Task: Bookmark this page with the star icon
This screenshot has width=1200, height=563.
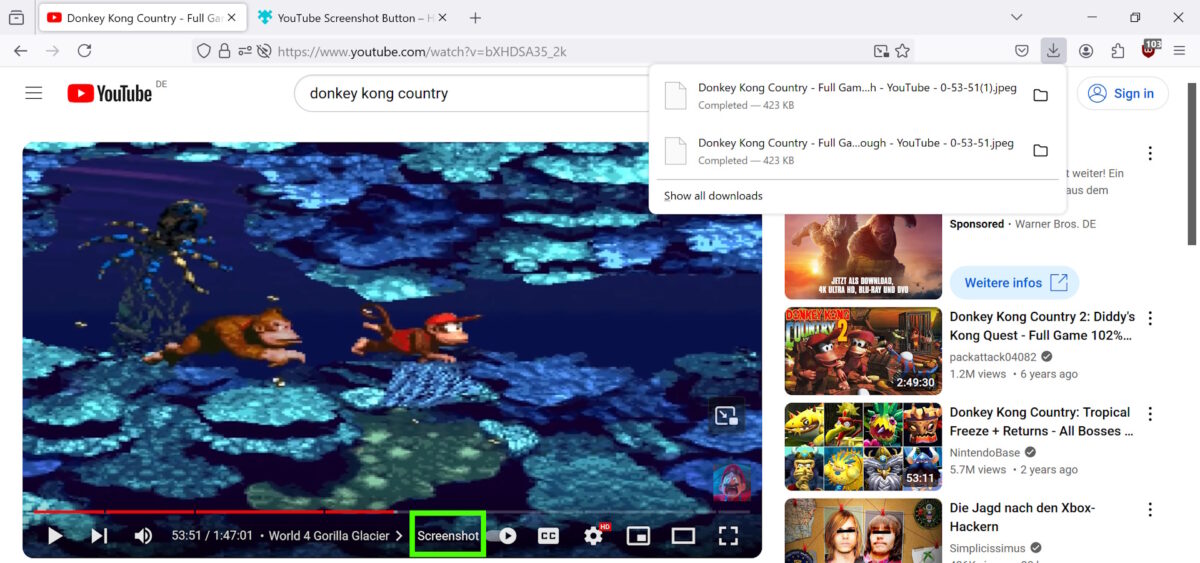Action: [x=902, y=51]
